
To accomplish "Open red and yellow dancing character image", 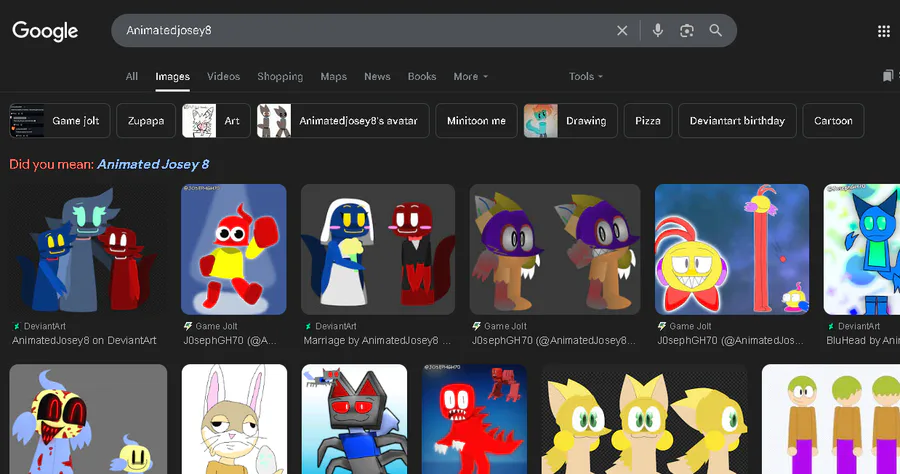I will click(x=234, y=249).
